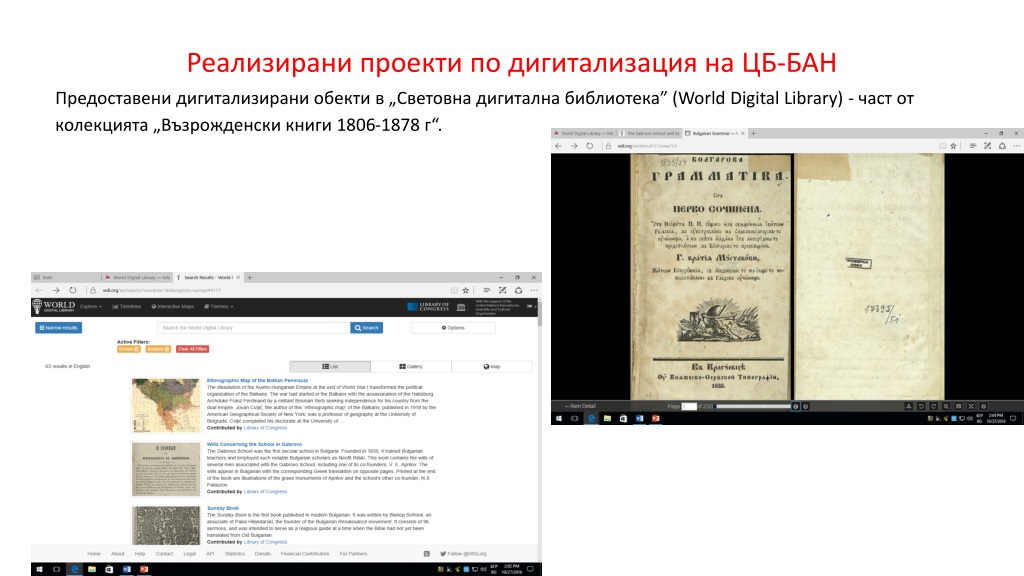Open PowerPoint icon in left window taskbar
1024x576 pixels.
144,569
